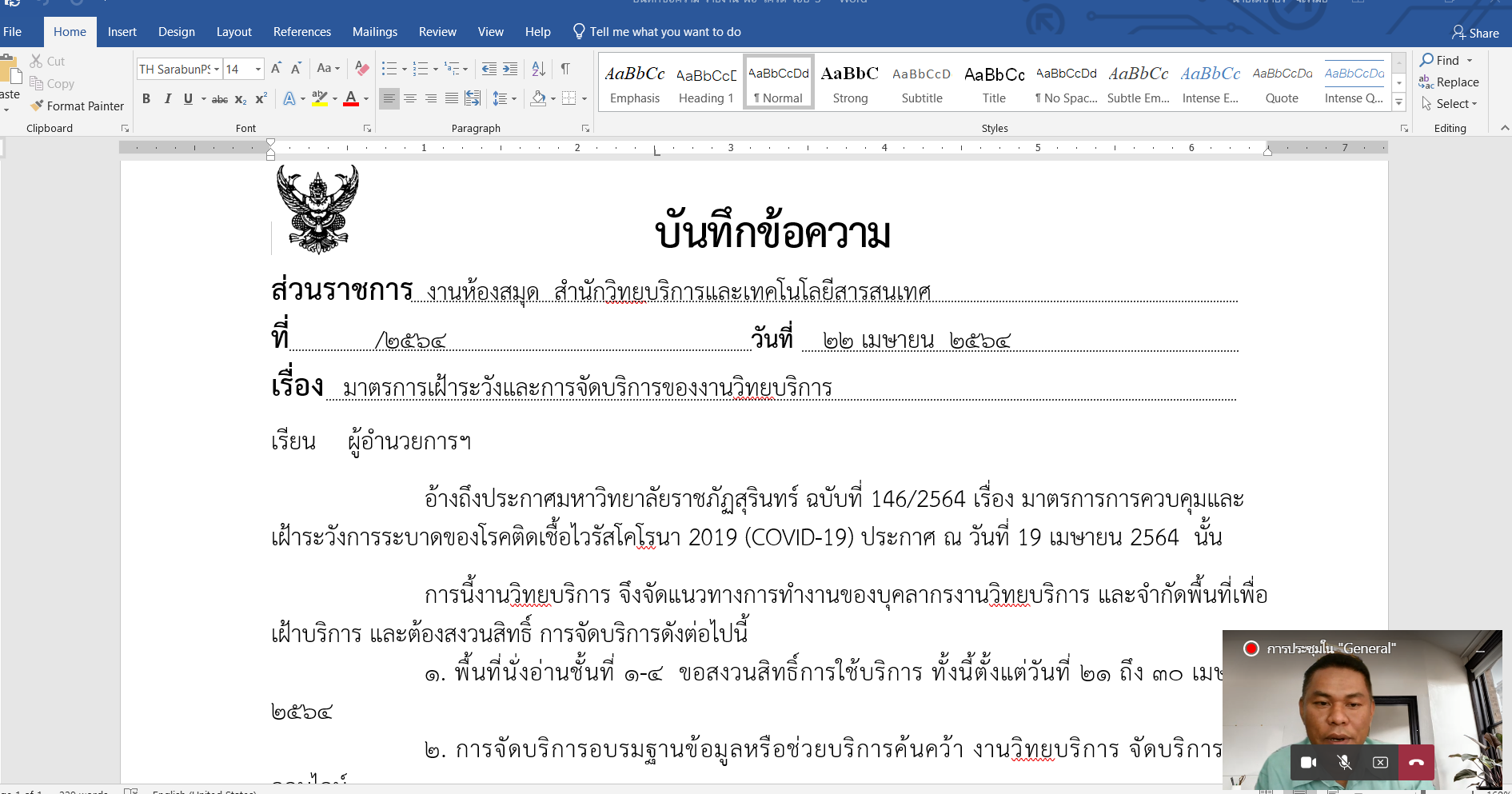1512x794 pixels.
Task: Toggle the show paragraph marks button
Action: [x=565, y=69]
